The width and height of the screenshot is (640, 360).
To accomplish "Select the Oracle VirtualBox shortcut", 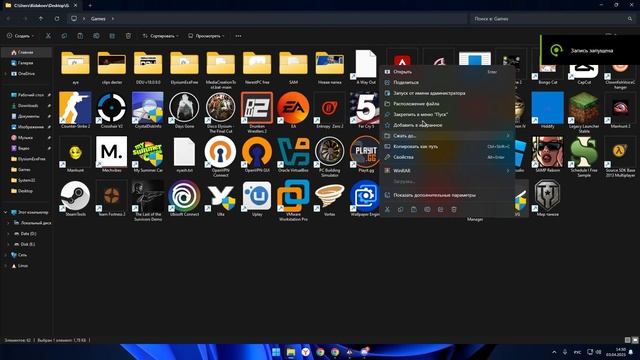I will point(293,152).
